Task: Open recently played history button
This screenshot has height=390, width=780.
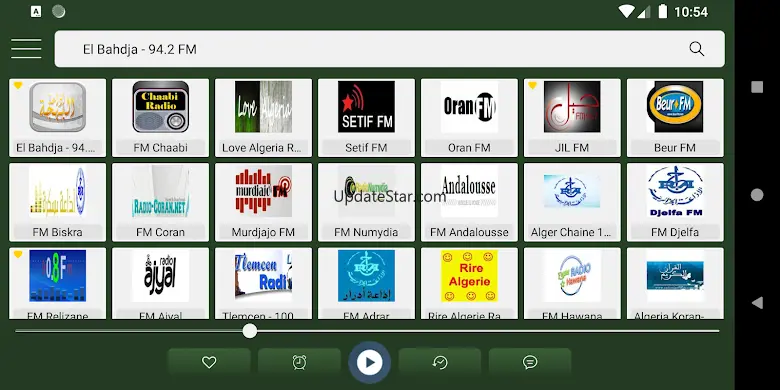Action: pyautogui.click(x=440, y=362)
